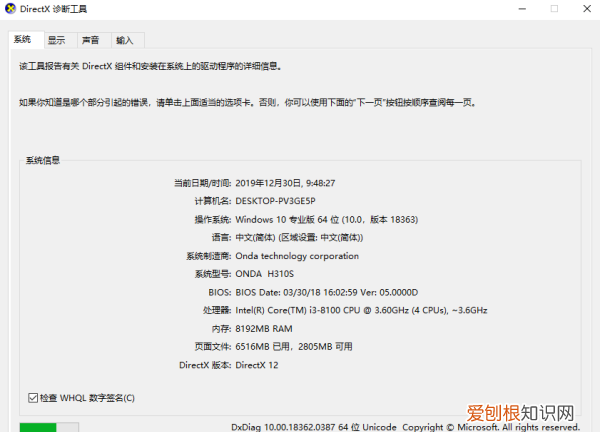This screenshot has width=600, height=432.
Task: Click the DirectX diagnostic tool title icon
Action: coord(10,8)
